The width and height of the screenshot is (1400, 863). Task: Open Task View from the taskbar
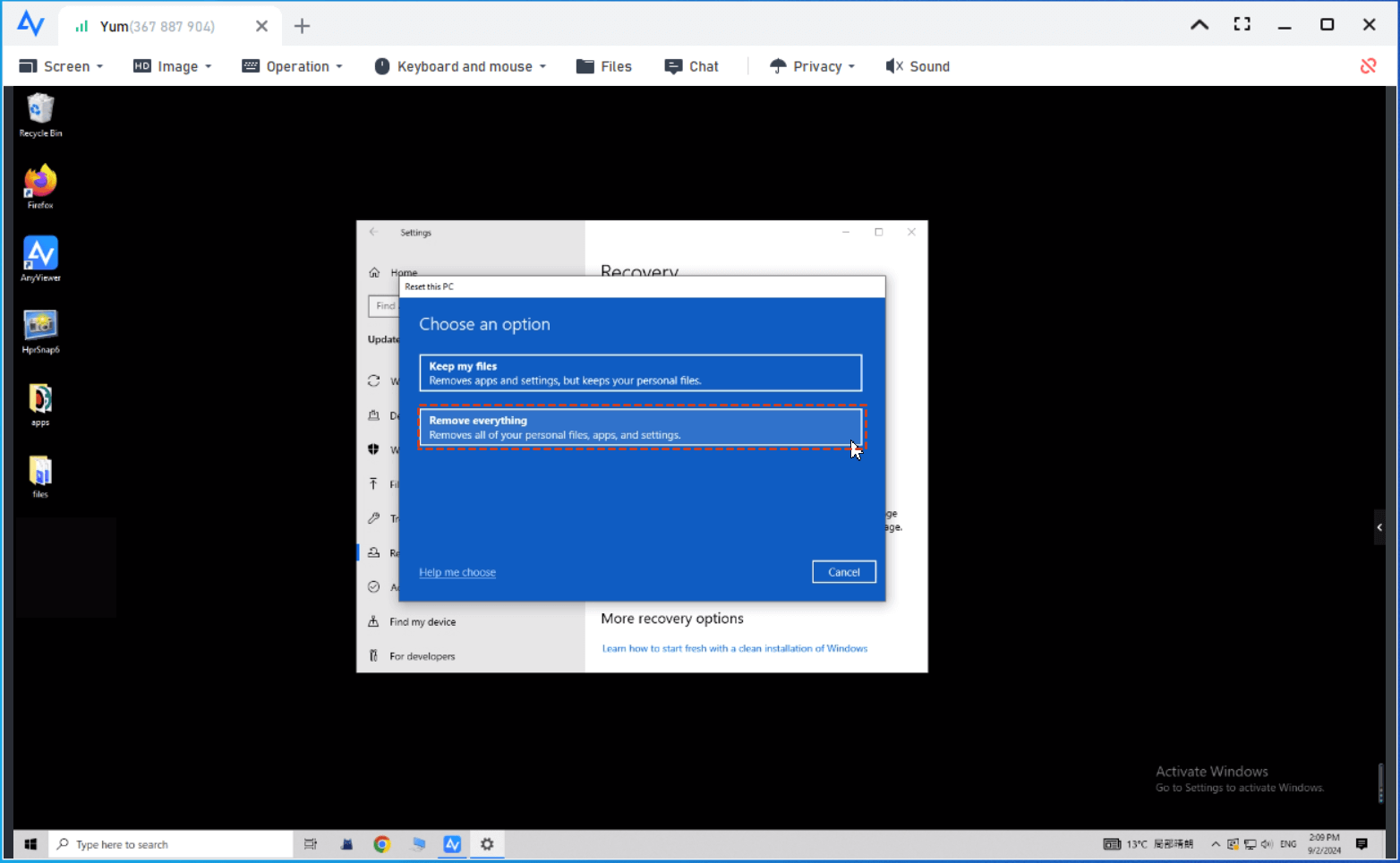pos(310,843)
